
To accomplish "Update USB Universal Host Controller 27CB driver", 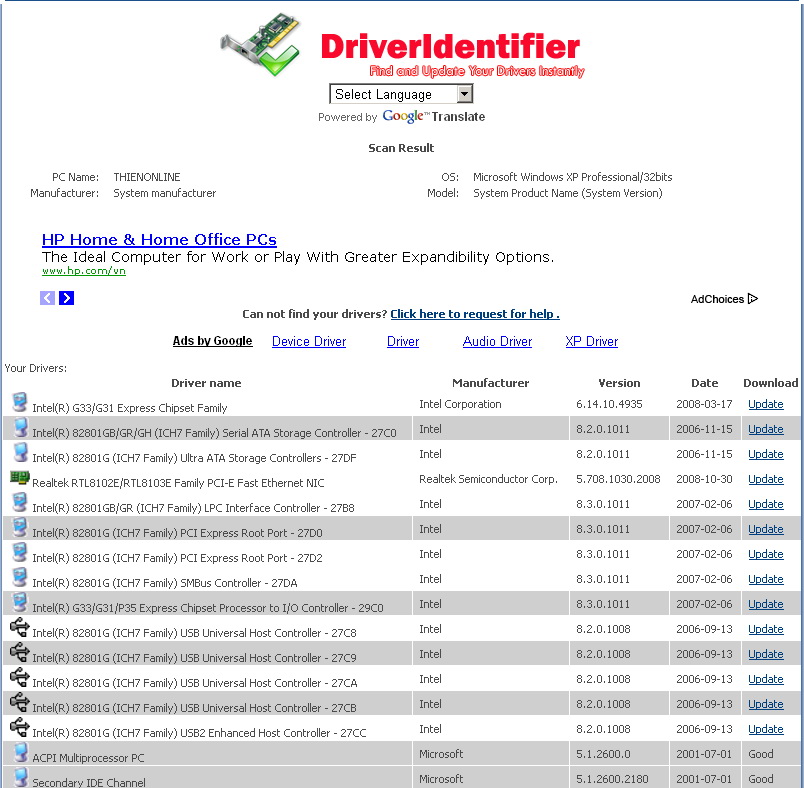I will (766, 704).
